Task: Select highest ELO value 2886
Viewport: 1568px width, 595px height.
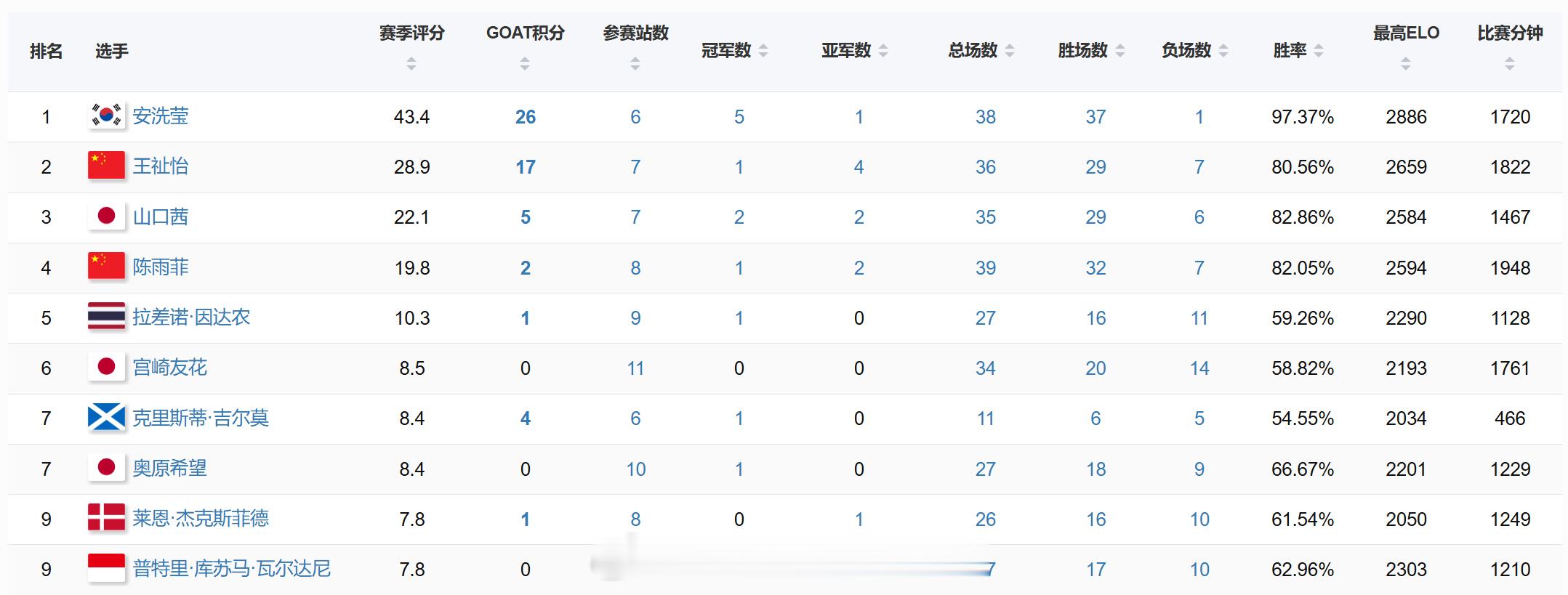Action: [1406, 117]
